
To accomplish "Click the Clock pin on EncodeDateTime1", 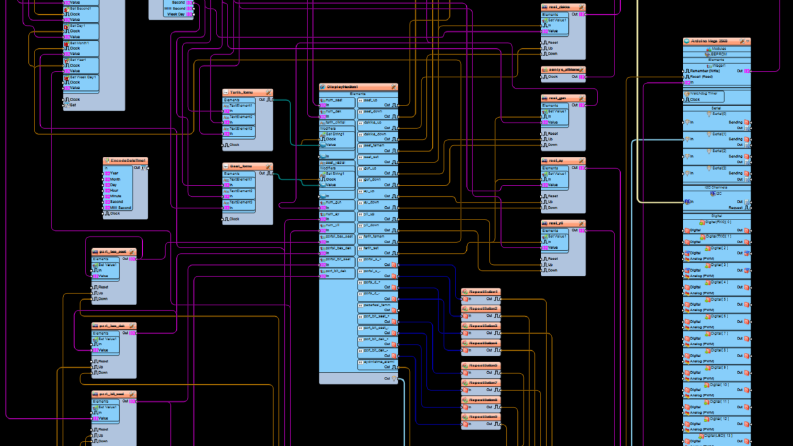I will 107,213.
